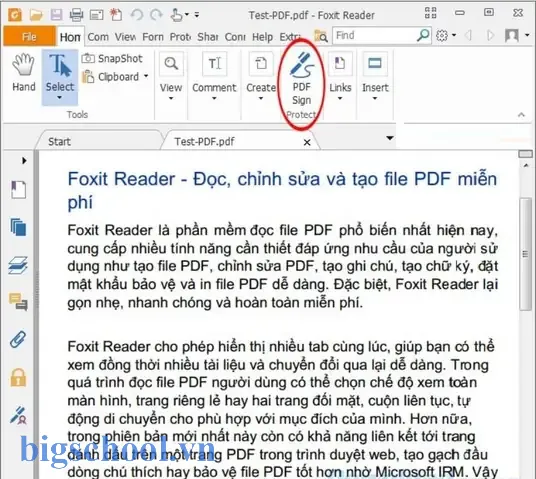This screenshot has height=479, width=536.
Task: Open the Attachments paperclip panel
Action: (x=18, y=339)
